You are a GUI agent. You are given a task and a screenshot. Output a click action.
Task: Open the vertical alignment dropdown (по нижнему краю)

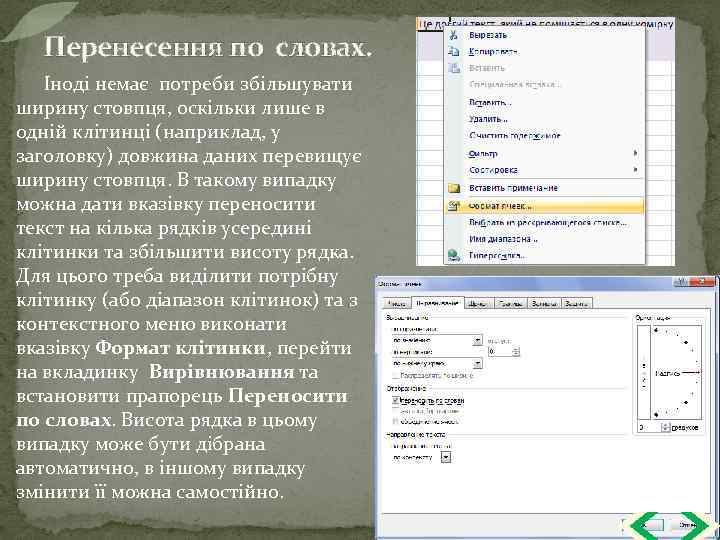coord(437,363)
